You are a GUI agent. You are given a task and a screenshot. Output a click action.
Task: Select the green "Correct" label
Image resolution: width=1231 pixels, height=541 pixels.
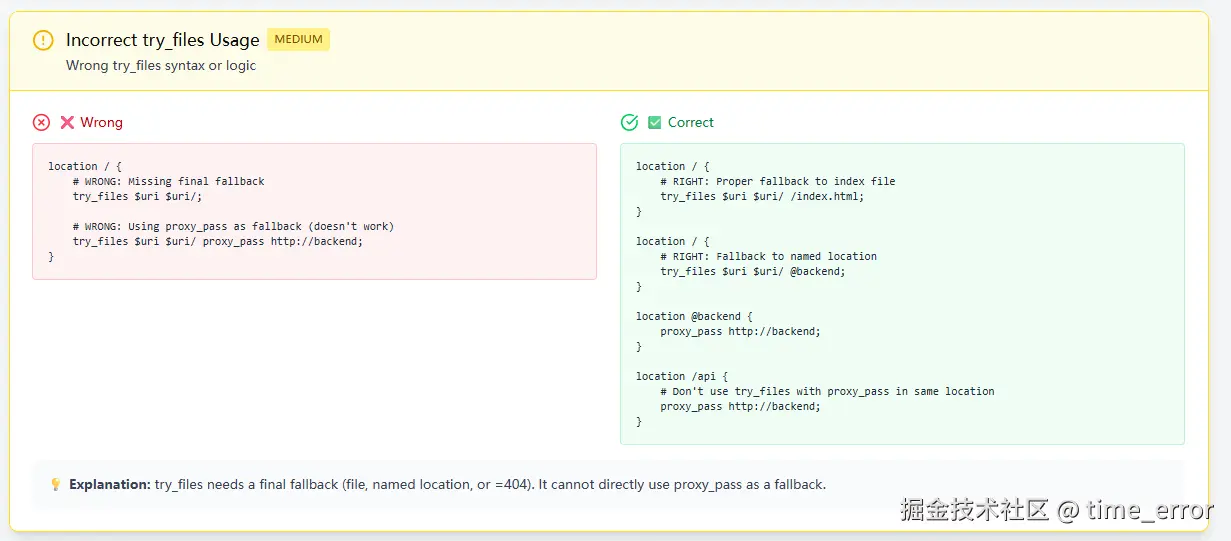690,122
